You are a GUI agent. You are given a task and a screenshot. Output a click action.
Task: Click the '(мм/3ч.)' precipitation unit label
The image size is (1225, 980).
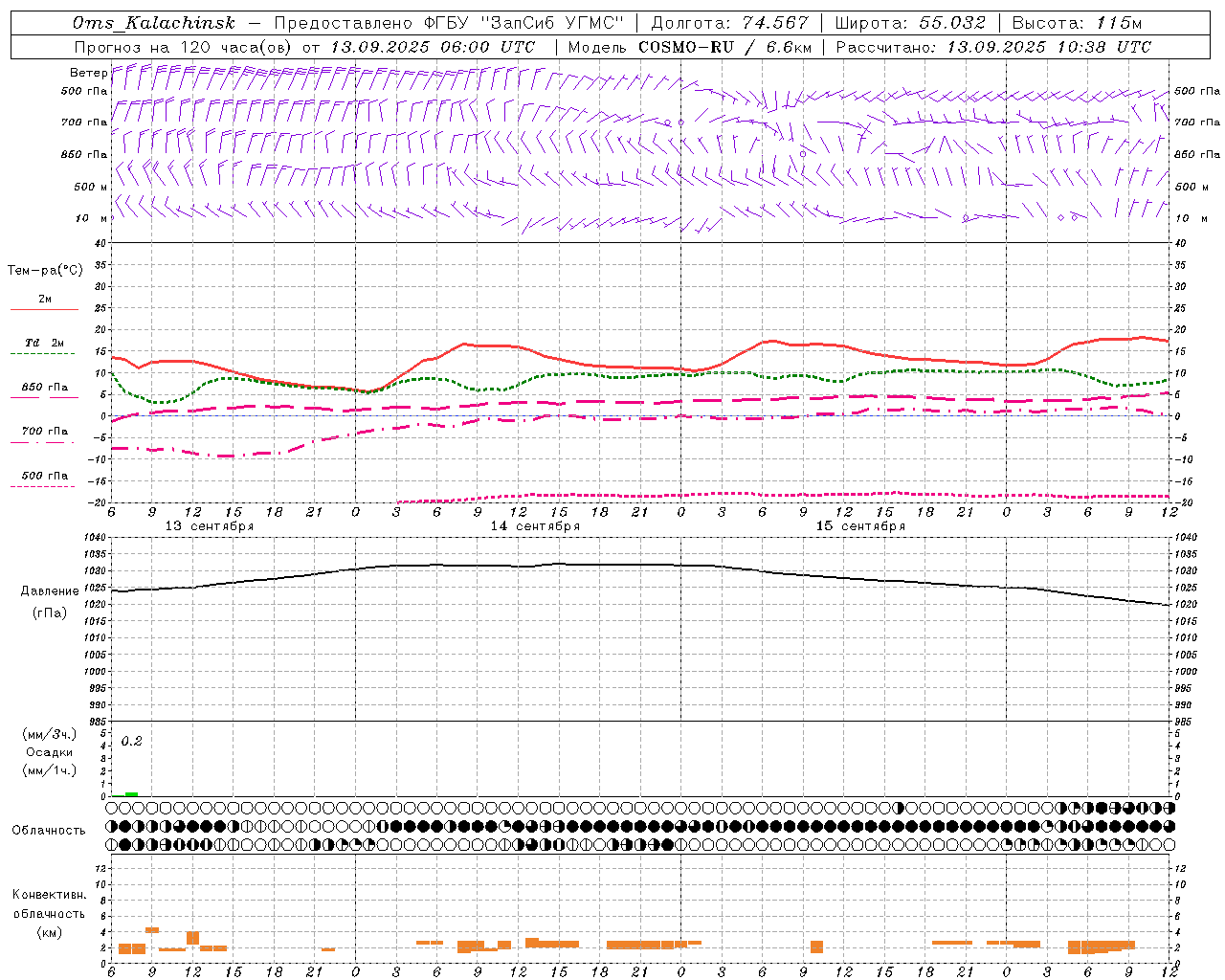coord(50,734)
